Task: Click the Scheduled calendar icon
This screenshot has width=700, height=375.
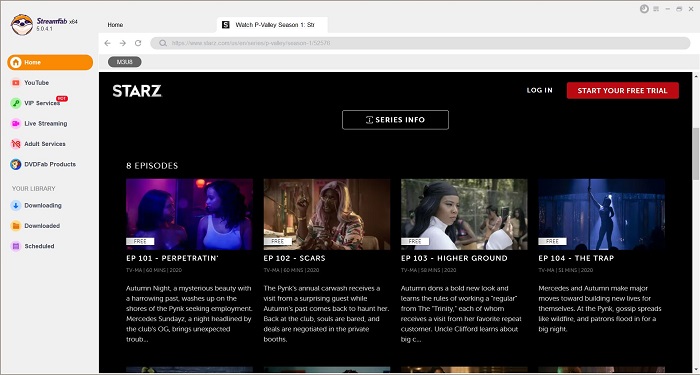Action: click(16, 246)
